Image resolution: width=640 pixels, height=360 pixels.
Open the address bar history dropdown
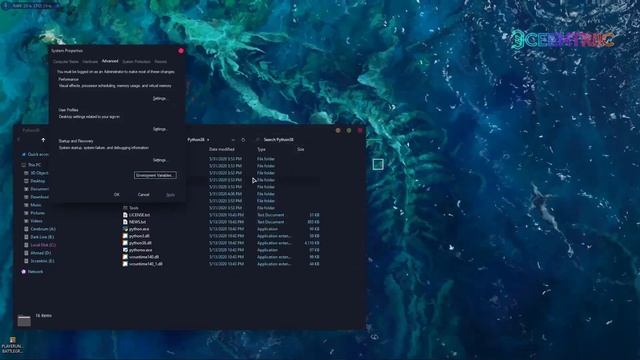[x=233, y=140]
